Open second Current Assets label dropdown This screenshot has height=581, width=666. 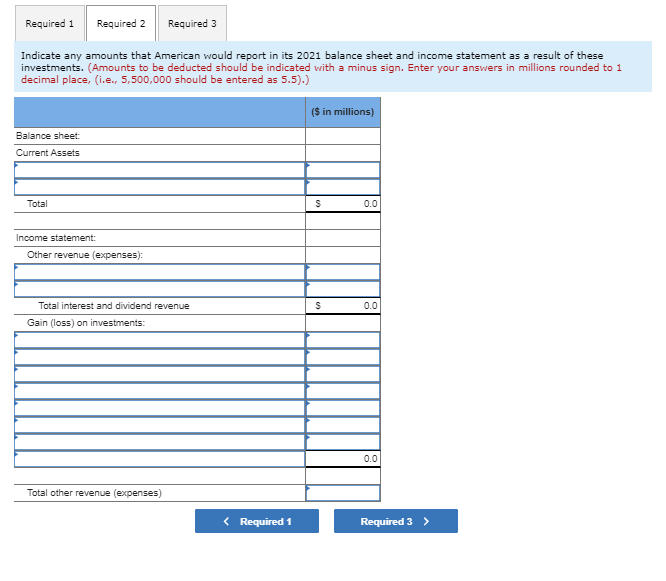point(160,187)
